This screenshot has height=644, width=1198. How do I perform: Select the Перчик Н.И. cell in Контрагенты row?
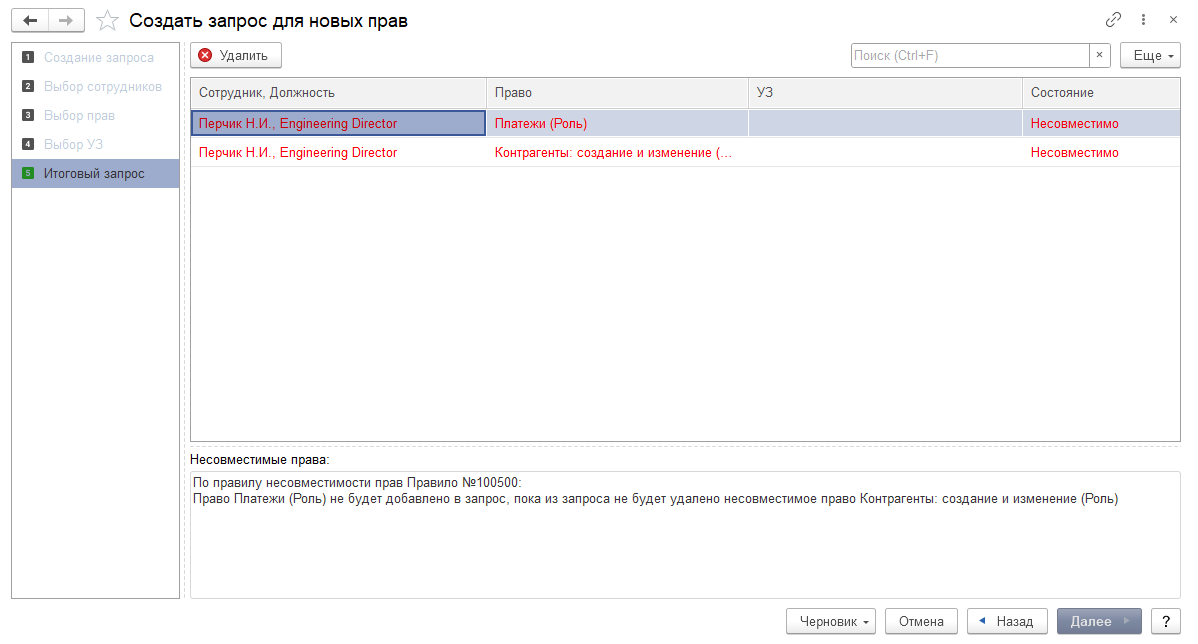[338, 152]
